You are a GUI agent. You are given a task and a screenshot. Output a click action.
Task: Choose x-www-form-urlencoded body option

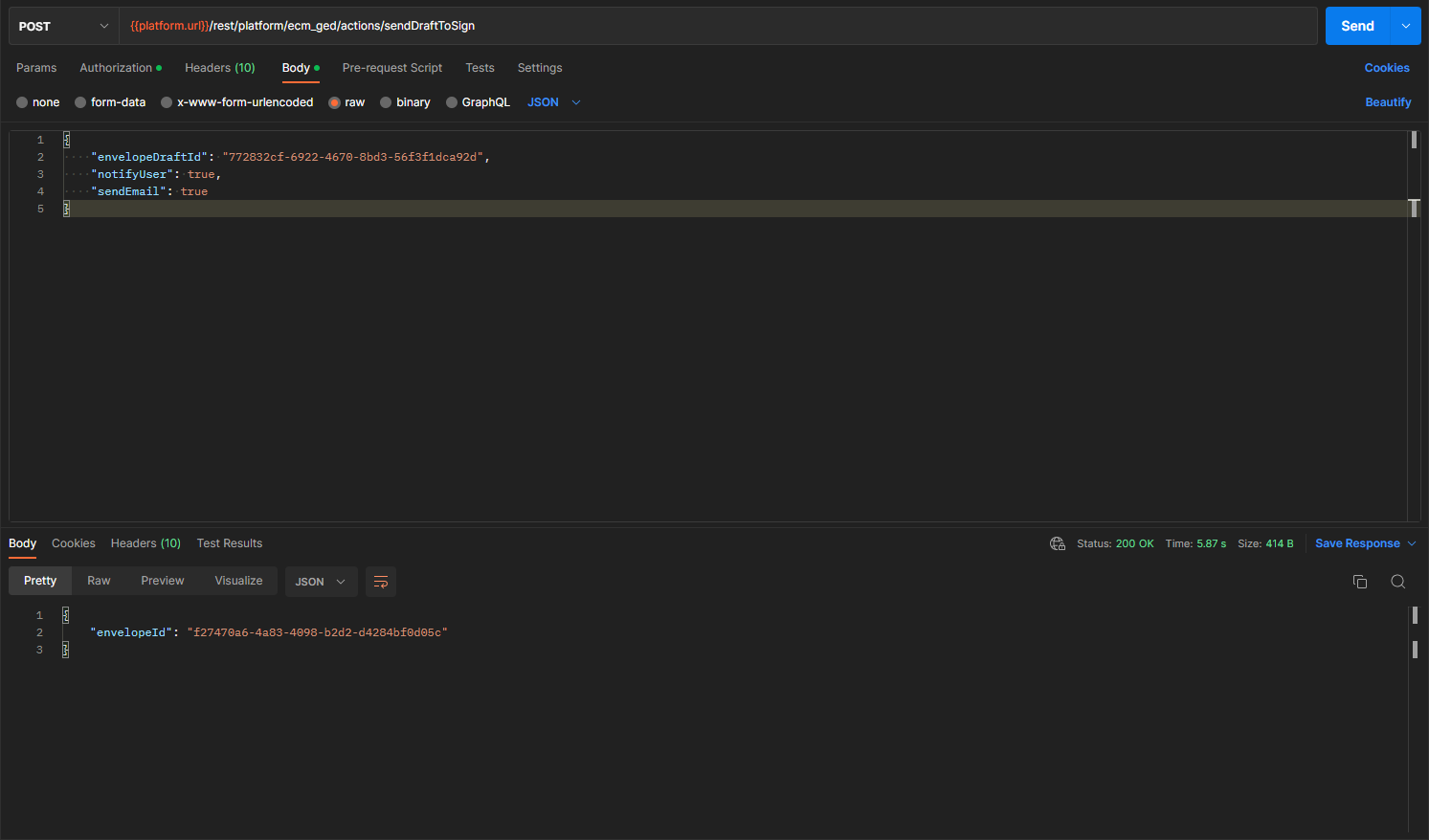167,102
